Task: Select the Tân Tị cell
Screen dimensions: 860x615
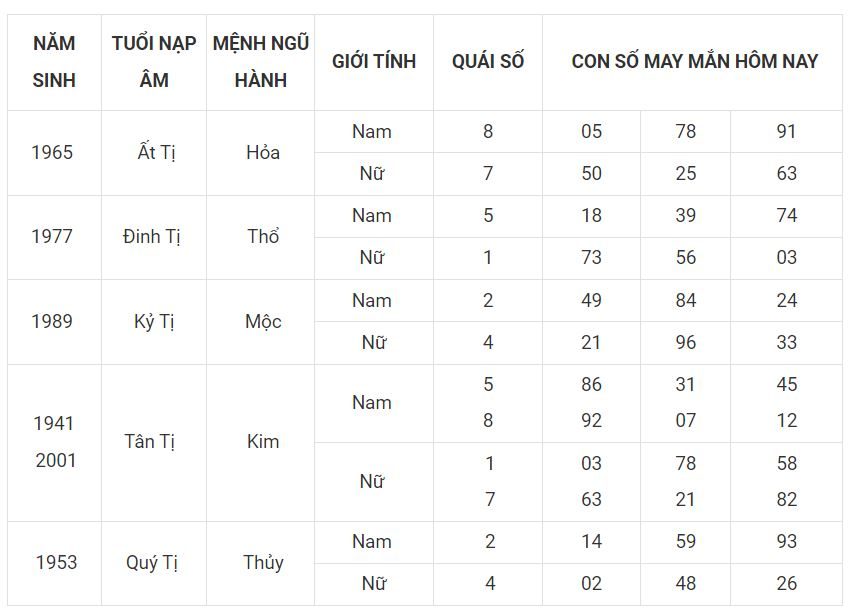Action: tap(154, 441)
